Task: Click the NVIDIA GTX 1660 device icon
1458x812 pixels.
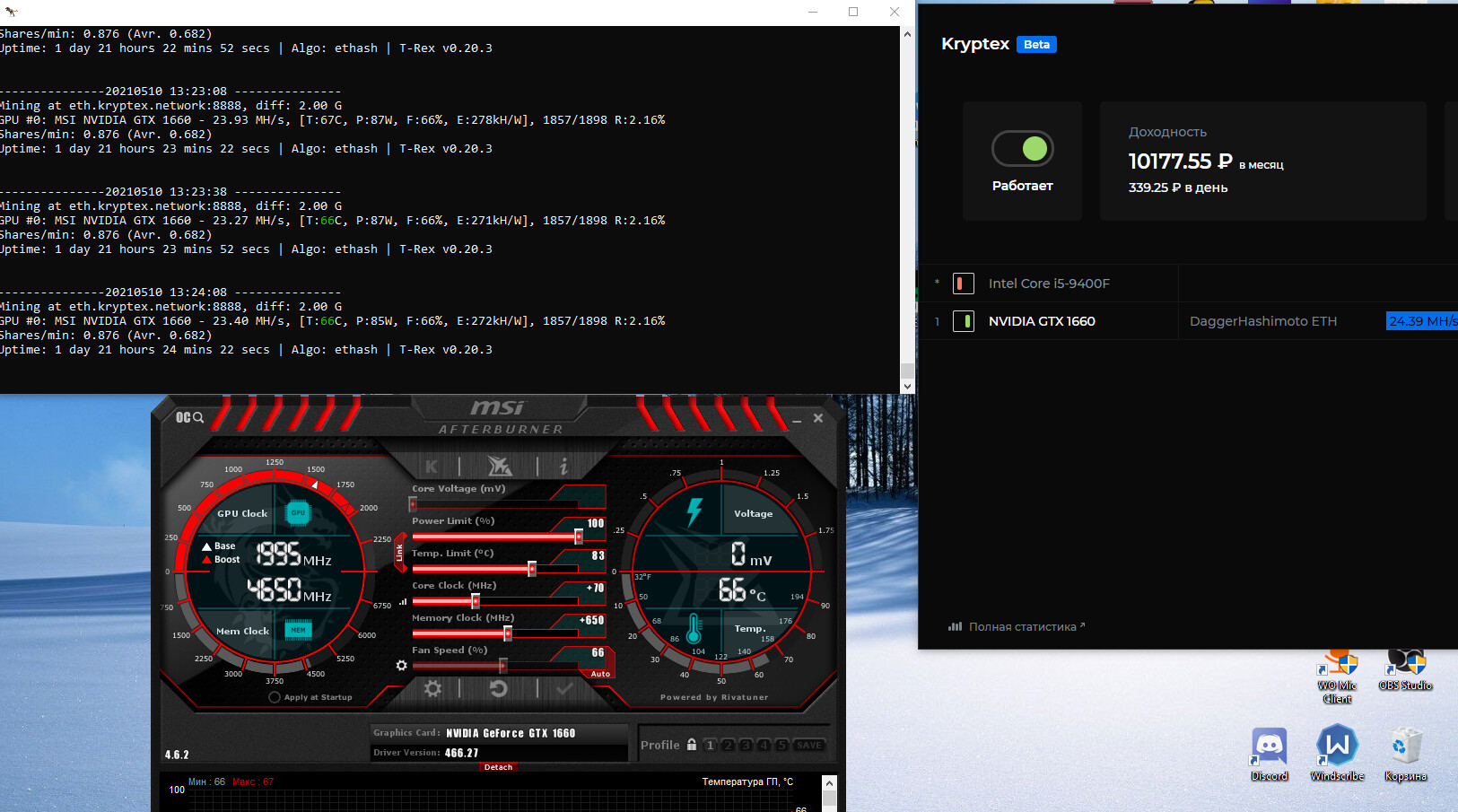Action: [x=963, y=321]
